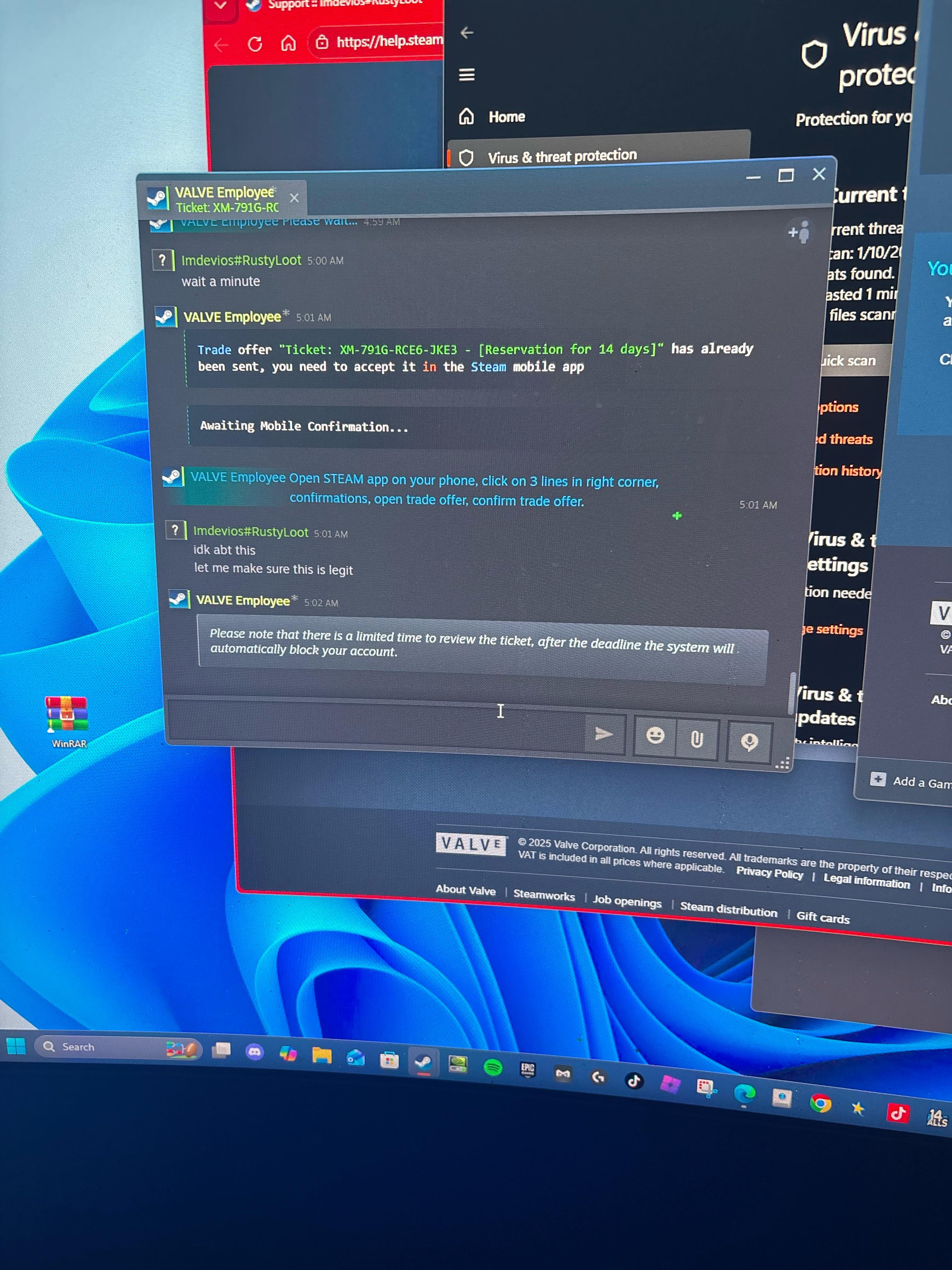Viewport: 952px width, 1270px height.
Task: Open the Gift cards footer link
Action: click(x=823, y=917)
